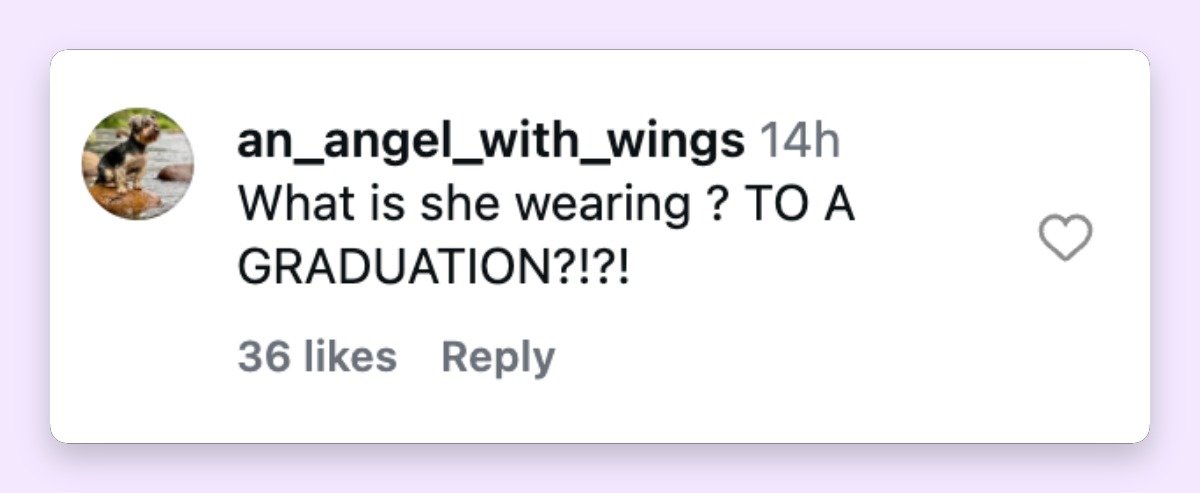
Task: Open the dog profile picture avatar
Action: [x=138, y=163]
